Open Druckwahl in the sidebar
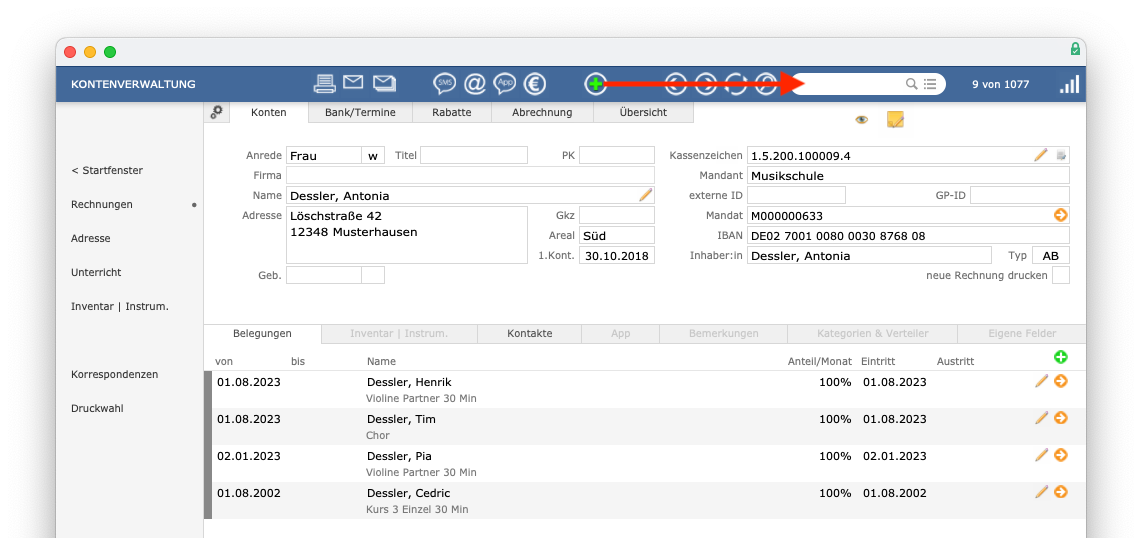The image size is (1142, 538). pos(97,408)
